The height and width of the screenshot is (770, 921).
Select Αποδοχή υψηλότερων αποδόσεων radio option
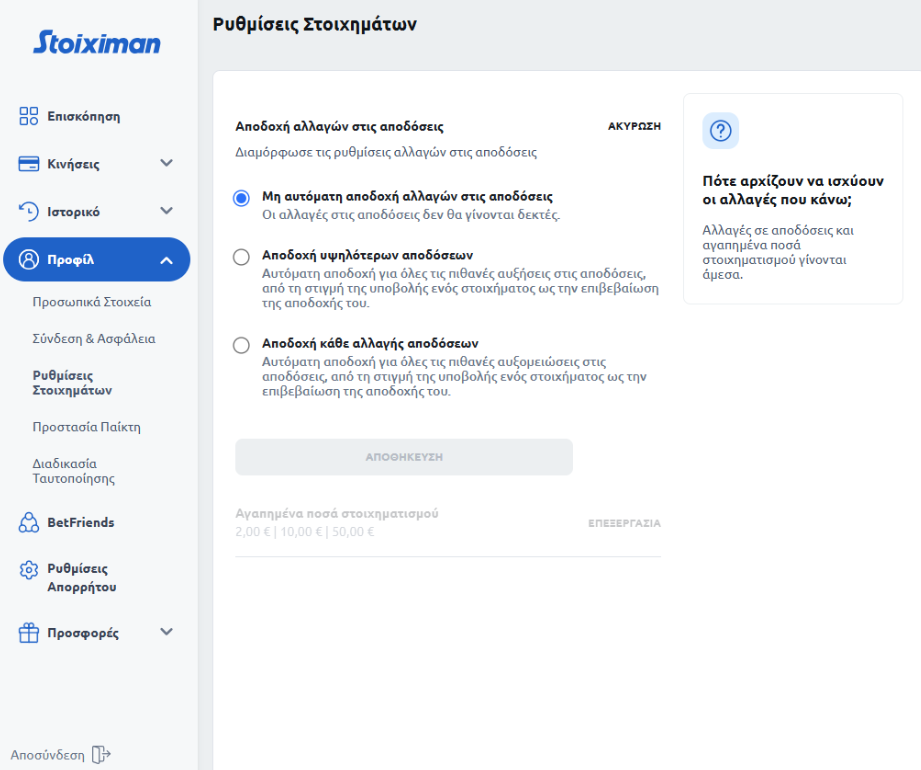click(241, 257)
